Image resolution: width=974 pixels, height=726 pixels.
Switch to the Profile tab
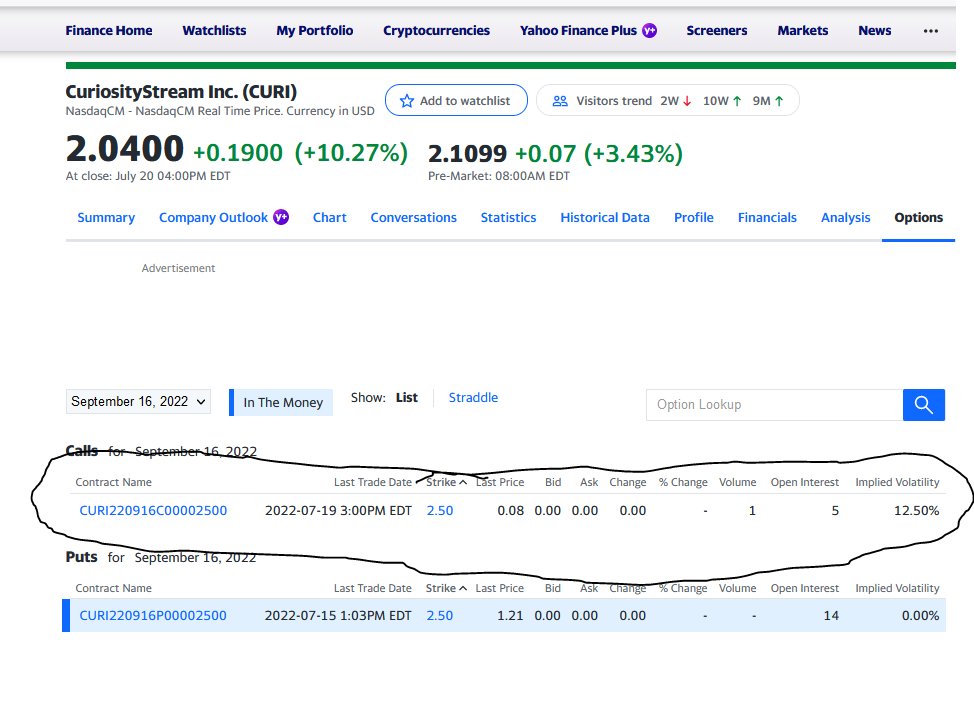694,217
